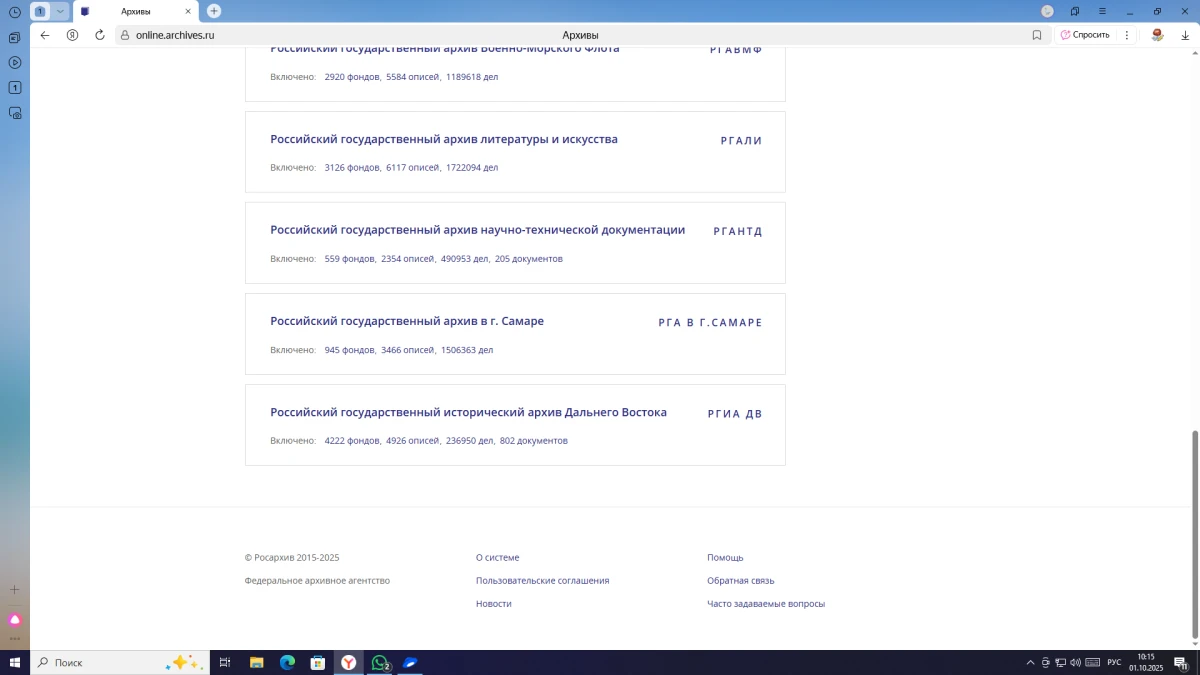The image size is (1200, 675).
Task: Open Российский государственный архив в г. Самаре
Action: pos(407,321)
